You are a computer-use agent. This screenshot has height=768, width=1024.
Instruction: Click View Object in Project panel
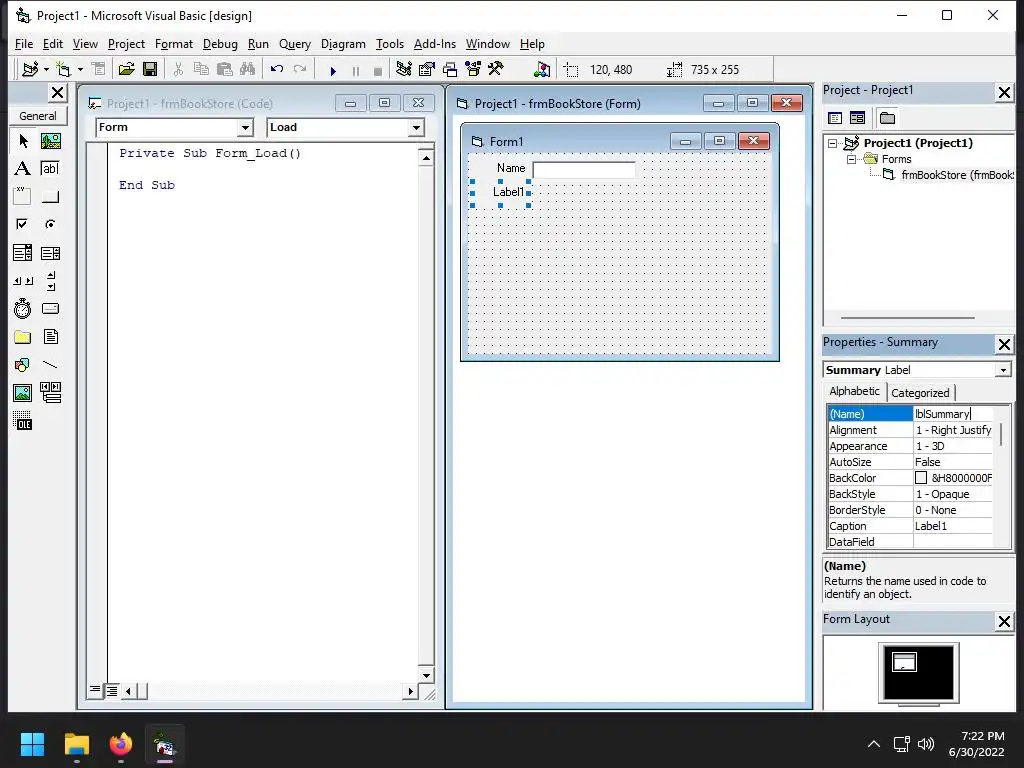tap(857, 118)
